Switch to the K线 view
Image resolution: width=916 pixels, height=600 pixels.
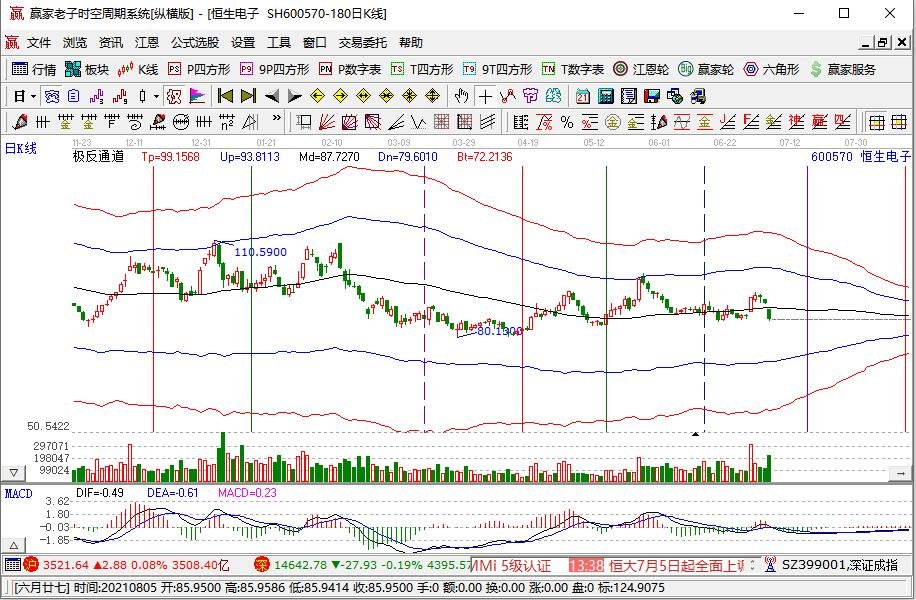pos(138,70)
